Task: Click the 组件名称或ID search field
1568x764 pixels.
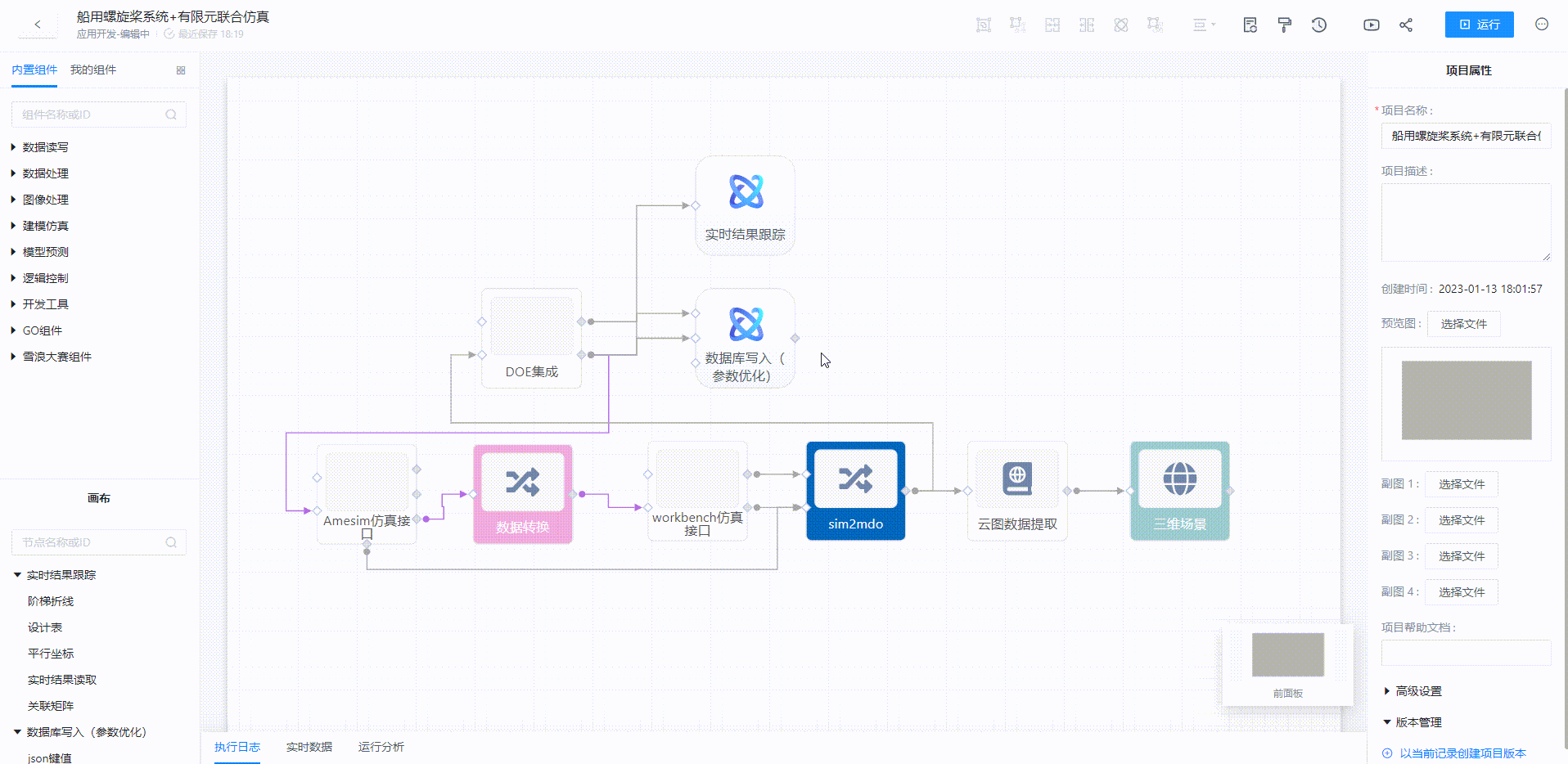Action: (x=92, y=115)
